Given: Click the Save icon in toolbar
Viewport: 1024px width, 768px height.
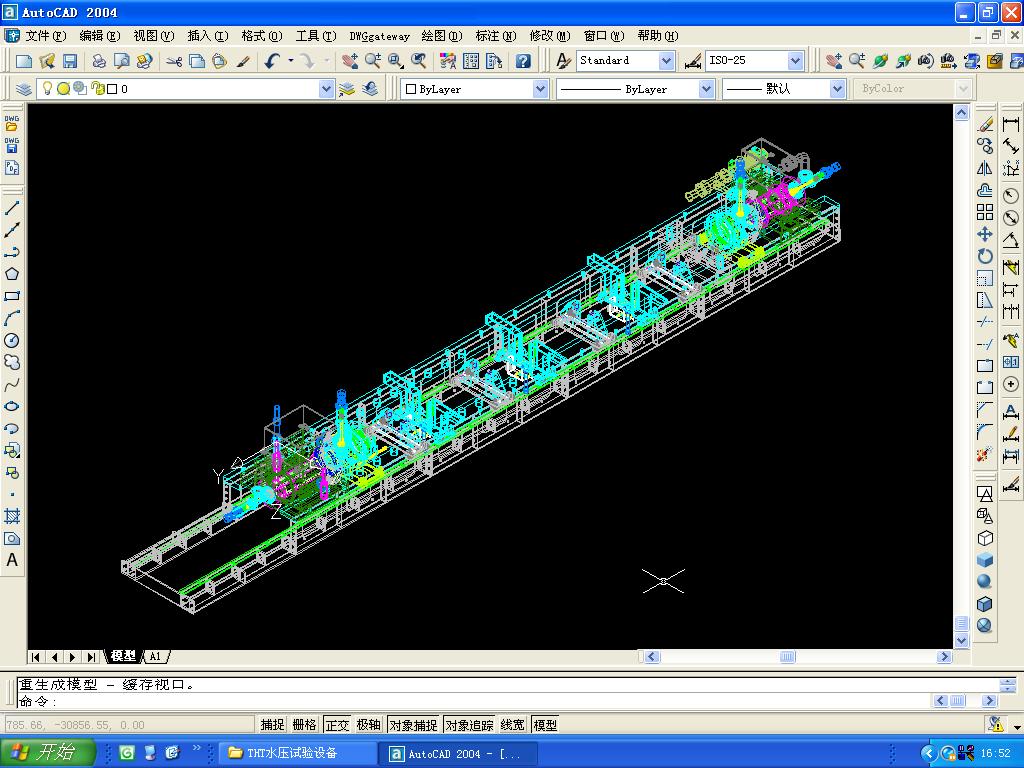Looking at the screenshot, I should pyautogui.click(x=70, y=61).
